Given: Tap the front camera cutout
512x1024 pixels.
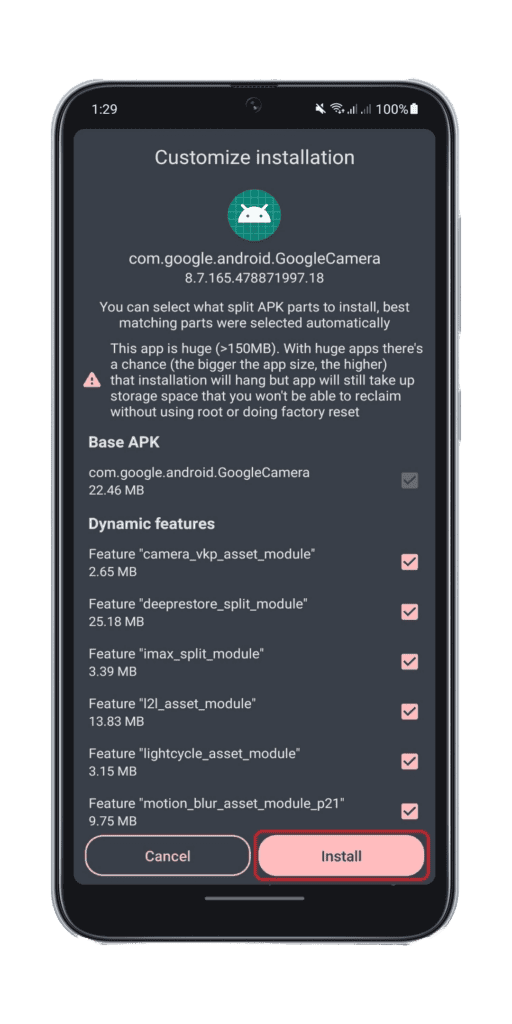Looking at the screenshot, I should (254, 105).
